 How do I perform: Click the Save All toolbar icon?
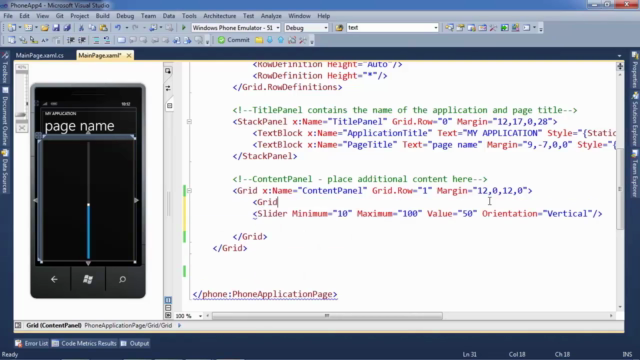coord(67,28)
